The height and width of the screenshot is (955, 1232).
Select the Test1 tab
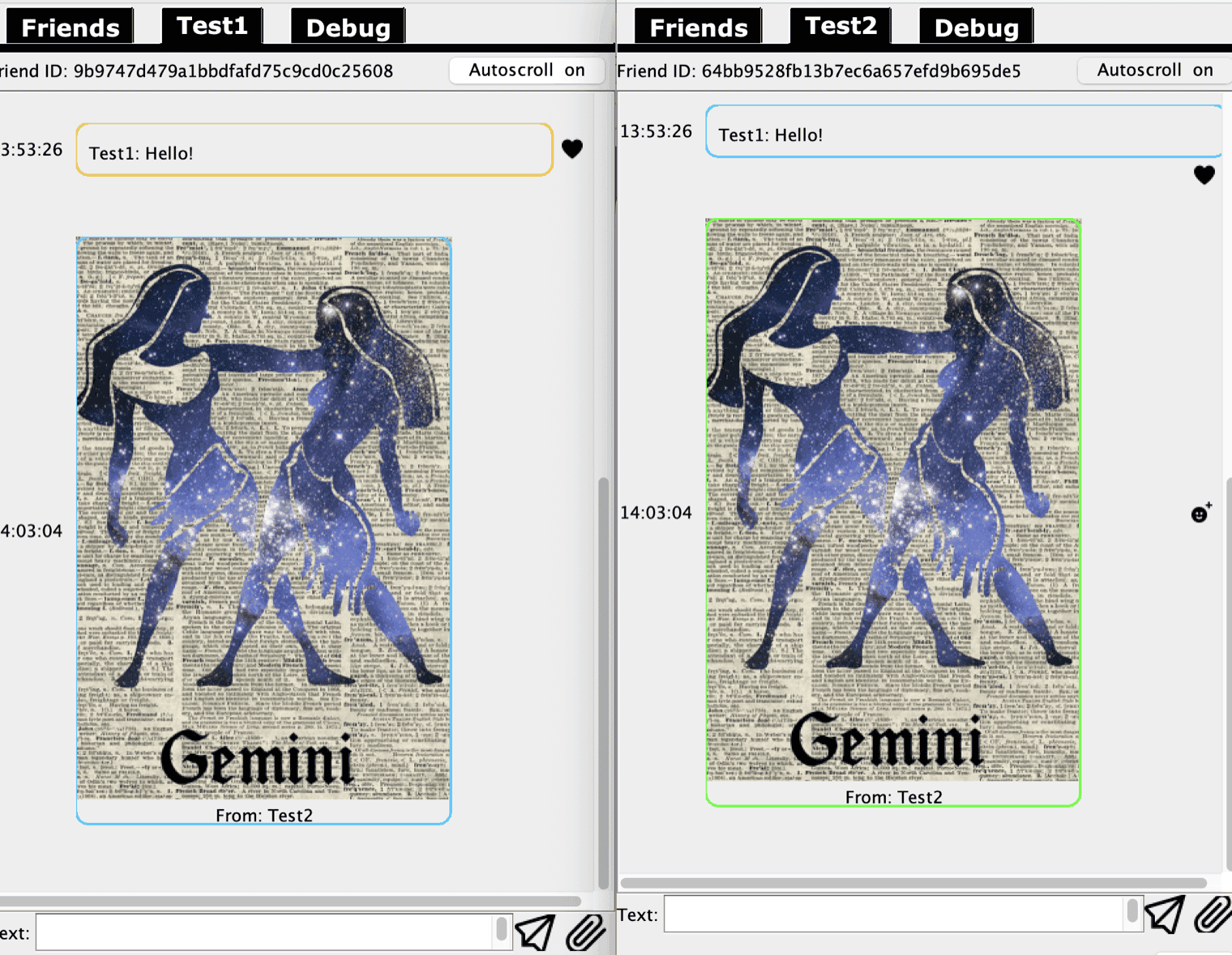212,26
